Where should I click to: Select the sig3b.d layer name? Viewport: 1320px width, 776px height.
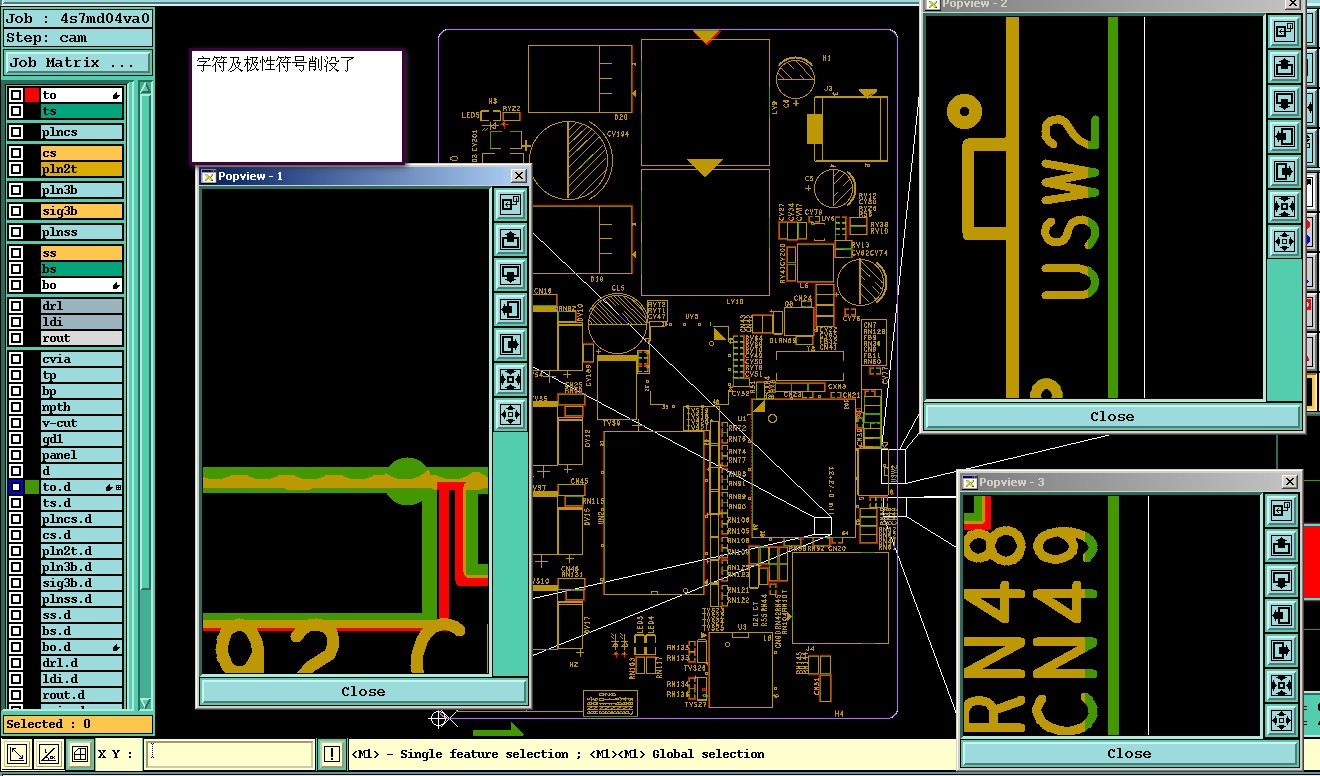coord(82,583)
